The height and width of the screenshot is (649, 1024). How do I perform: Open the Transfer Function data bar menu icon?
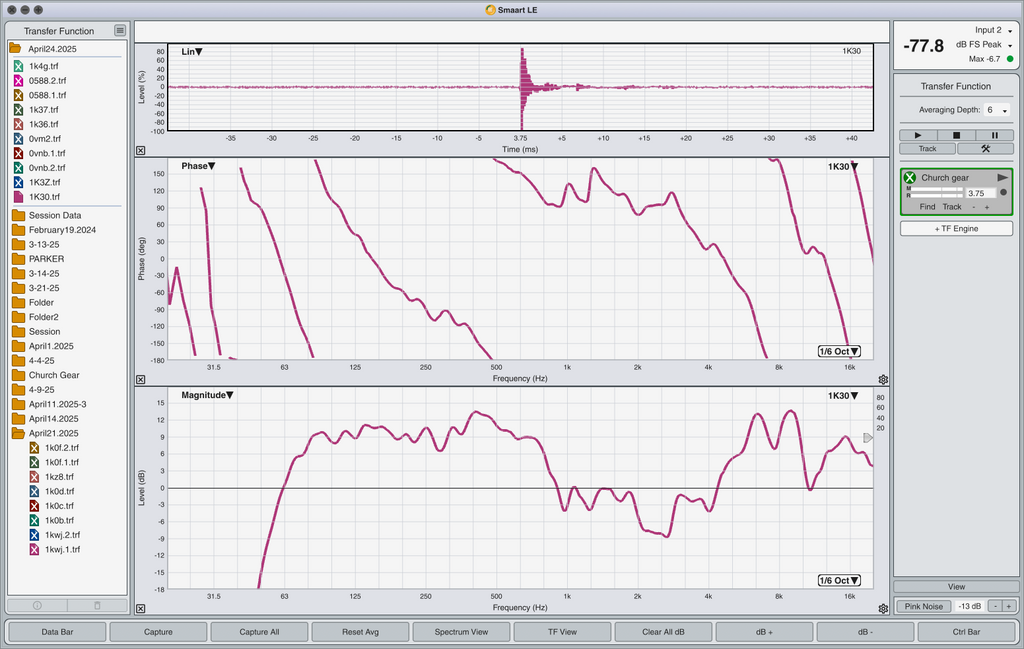pyautogui.click(x=120, y=31)
